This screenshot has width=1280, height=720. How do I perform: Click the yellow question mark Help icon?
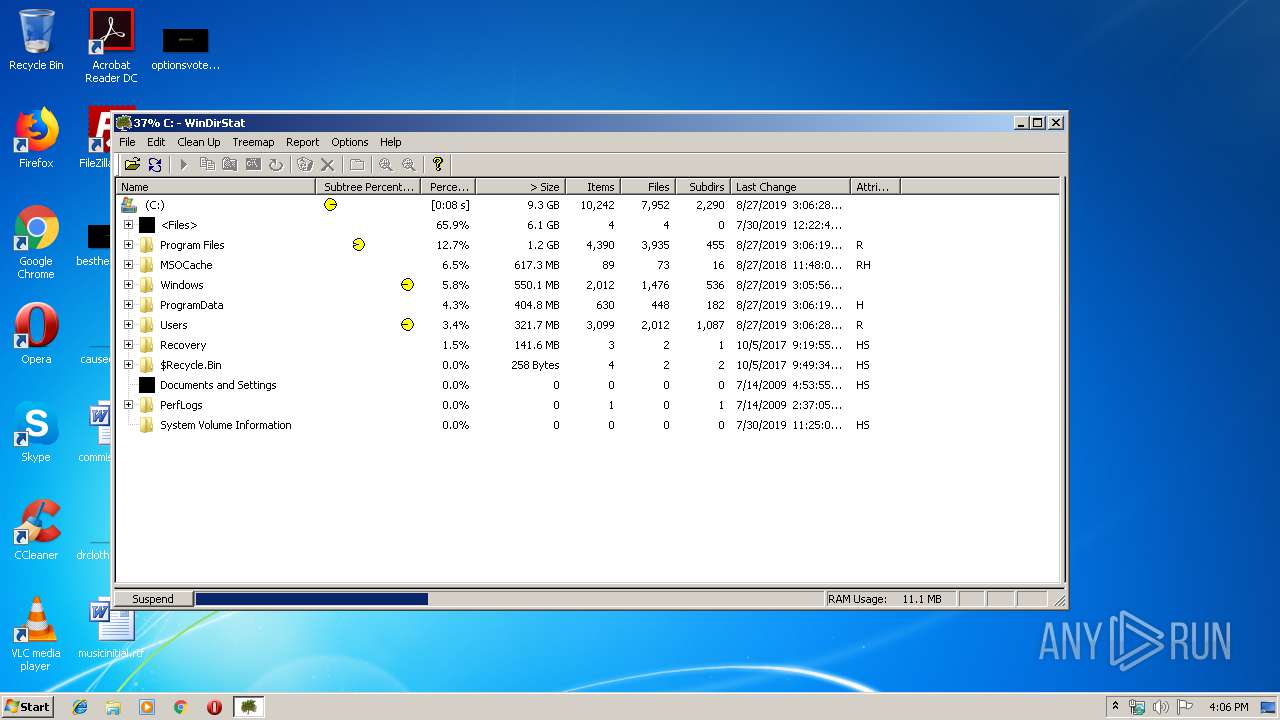coord(438,164)
